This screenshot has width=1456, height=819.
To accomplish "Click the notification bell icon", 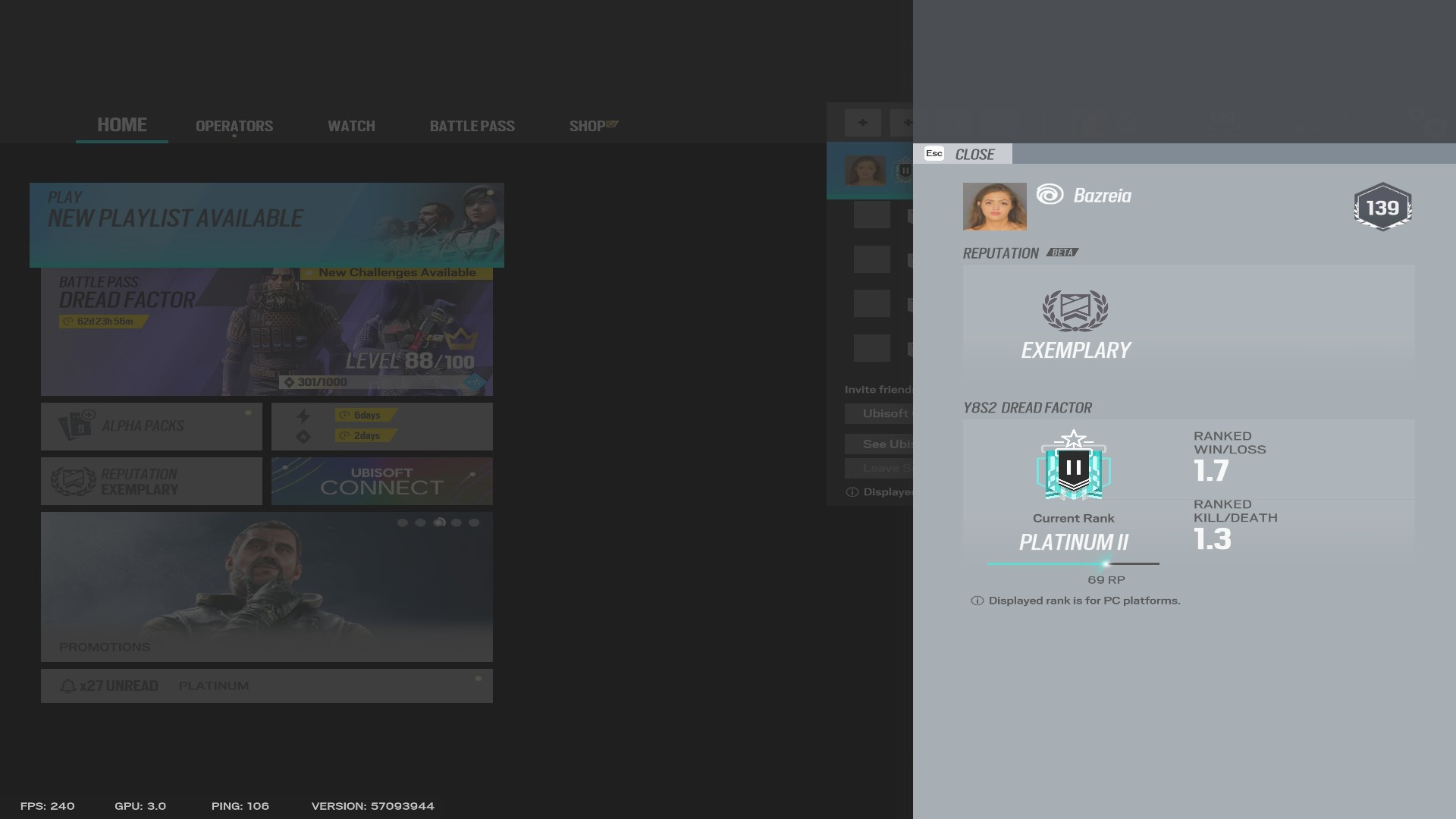I will click(x=67, y=686).
